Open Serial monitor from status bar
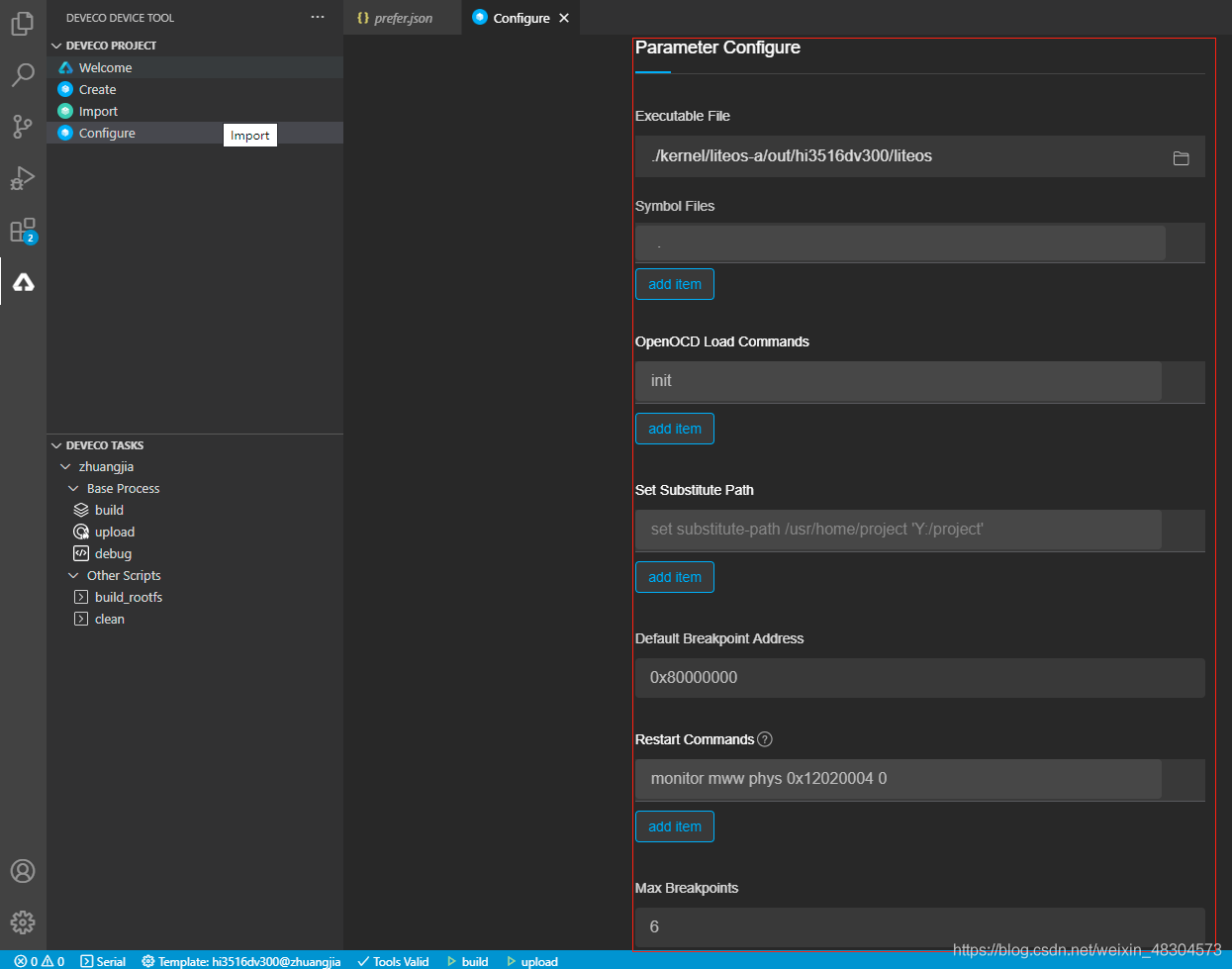 pos(103,961)
